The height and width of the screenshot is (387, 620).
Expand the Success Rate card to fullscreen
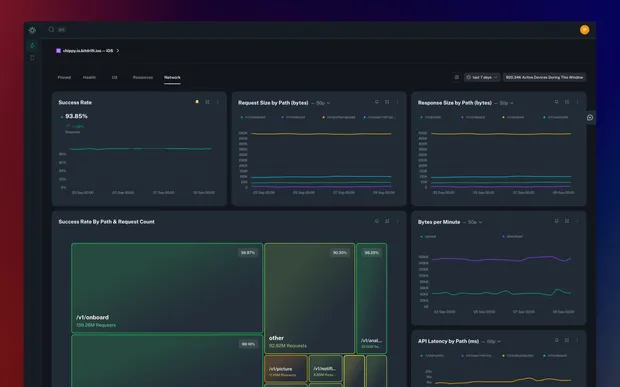[207, 102]
